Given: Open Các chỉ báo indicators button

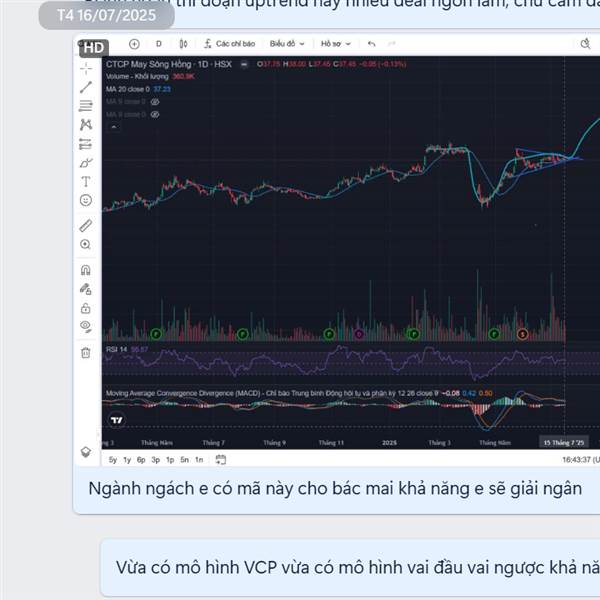Looking at the screenshot, I should 229,44.
